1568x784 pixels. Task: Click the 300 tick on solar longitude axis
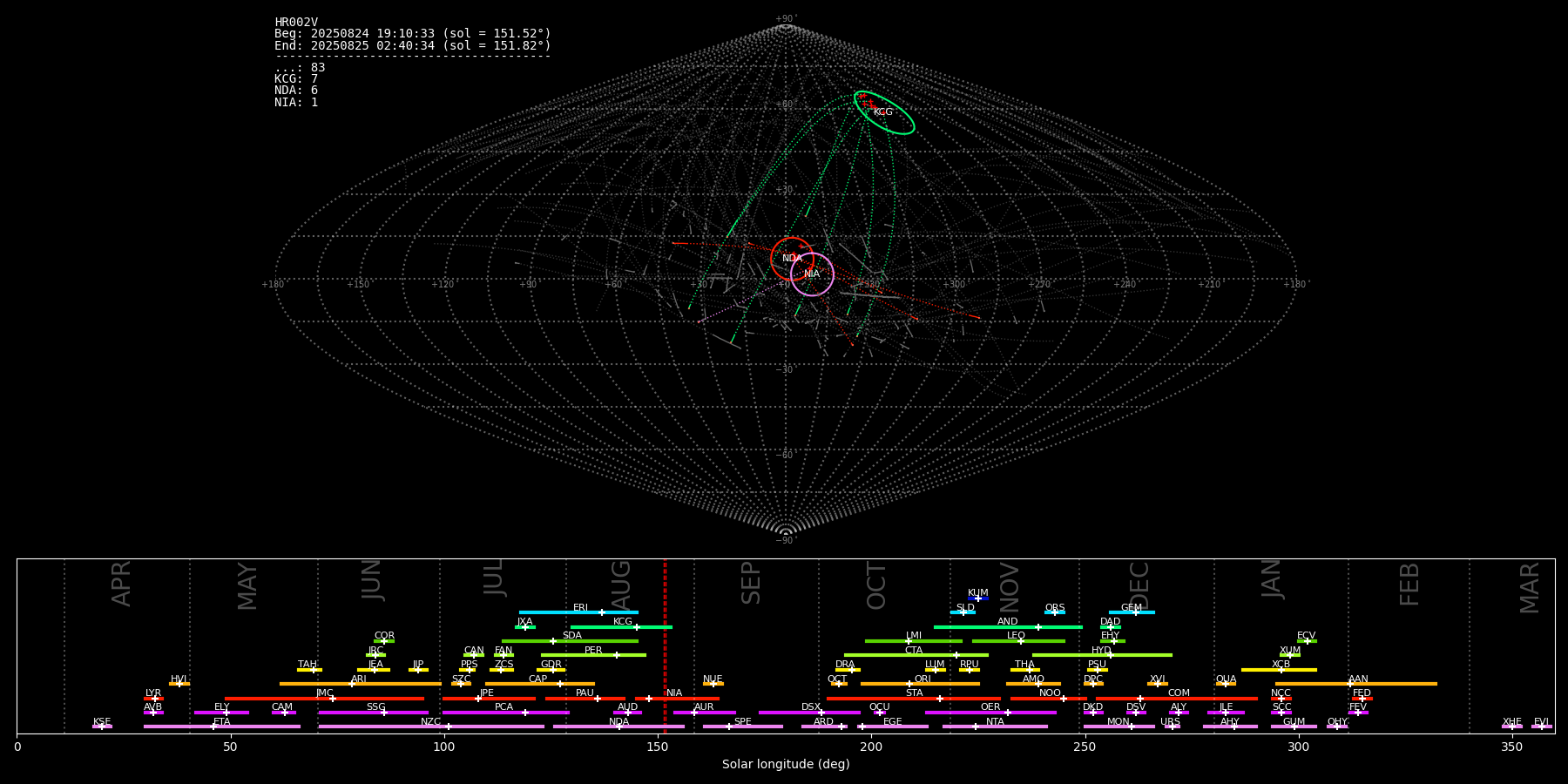tap(1298, 747)
